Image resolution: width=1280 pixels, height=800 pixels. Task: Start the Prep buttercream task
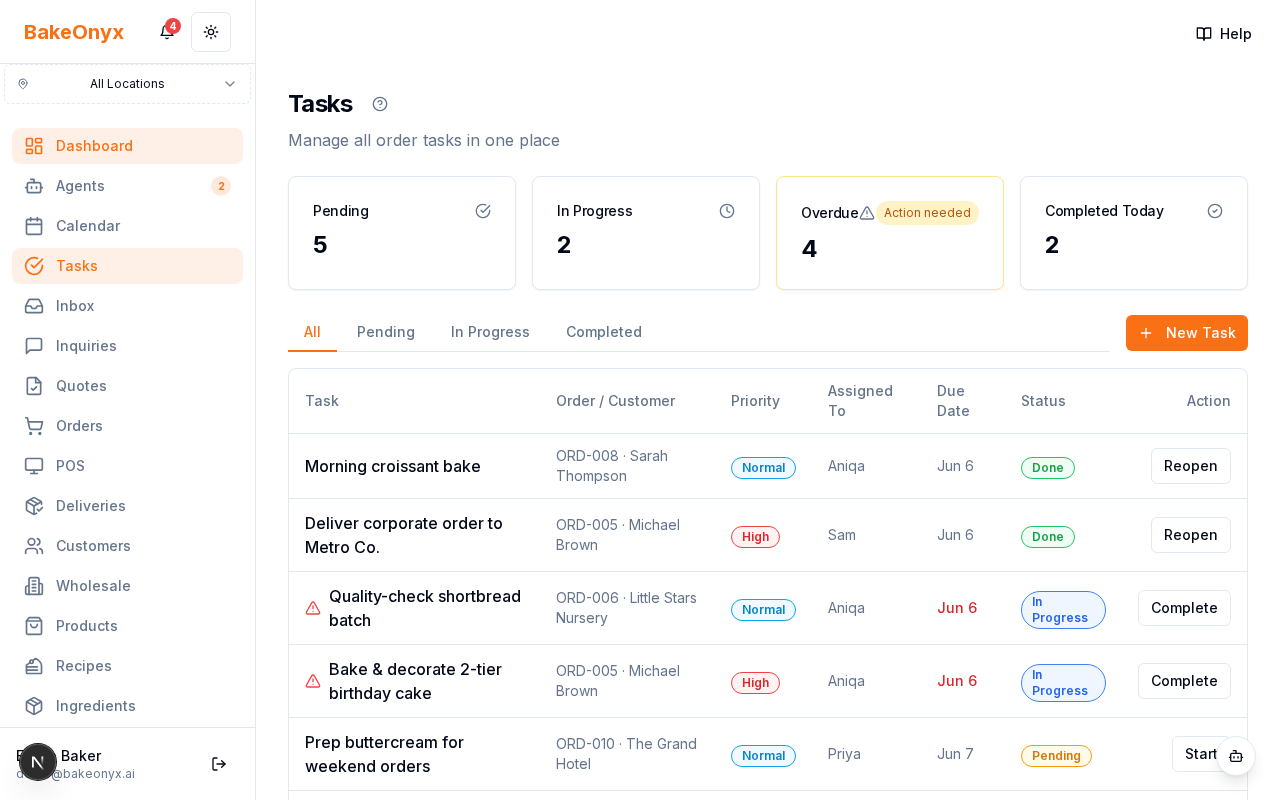pos(1201,754)
